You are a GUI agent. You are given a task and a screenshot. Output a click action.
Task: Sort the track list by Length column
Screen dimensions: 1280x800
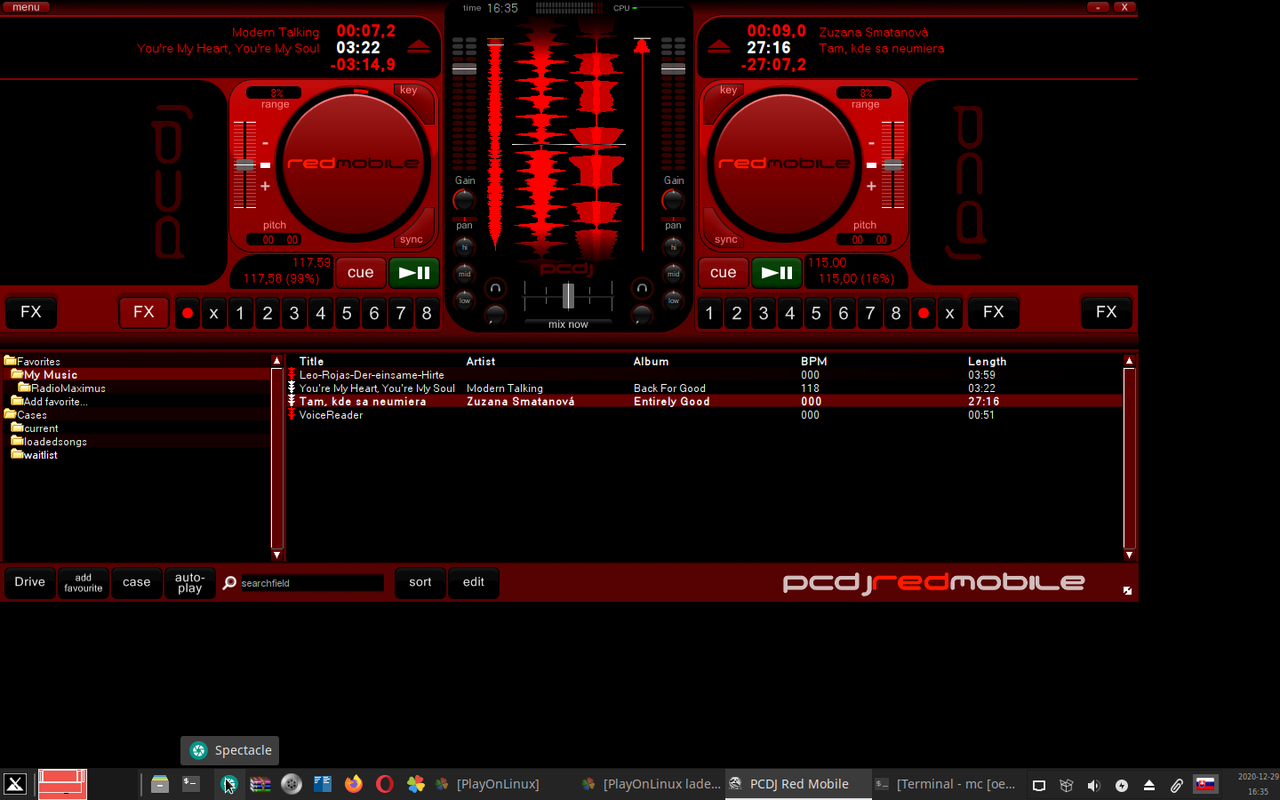(987, 361)
